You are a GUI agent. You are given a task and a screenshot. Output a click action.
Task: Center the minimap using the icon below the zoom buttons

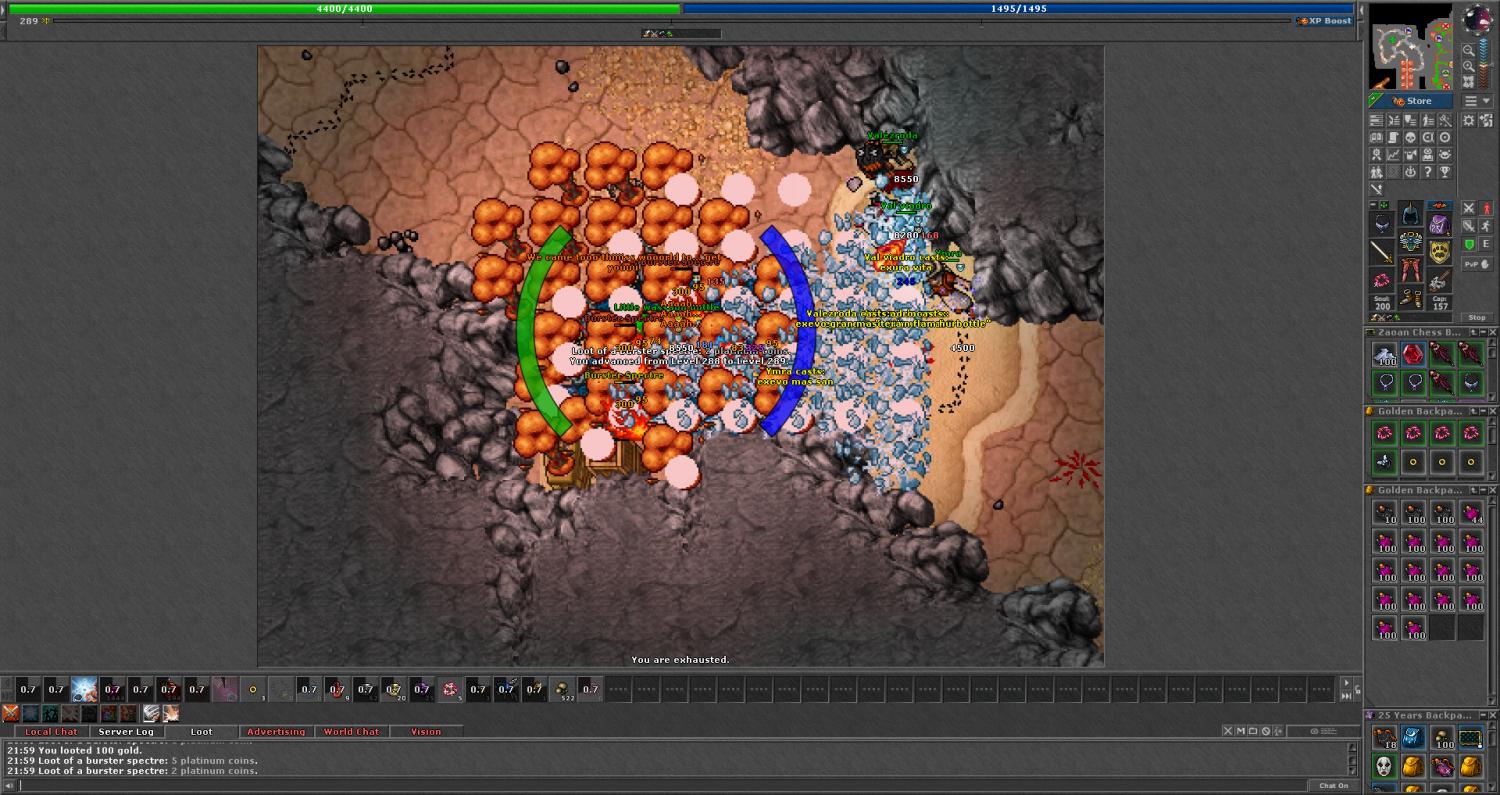coord(1469,81)
